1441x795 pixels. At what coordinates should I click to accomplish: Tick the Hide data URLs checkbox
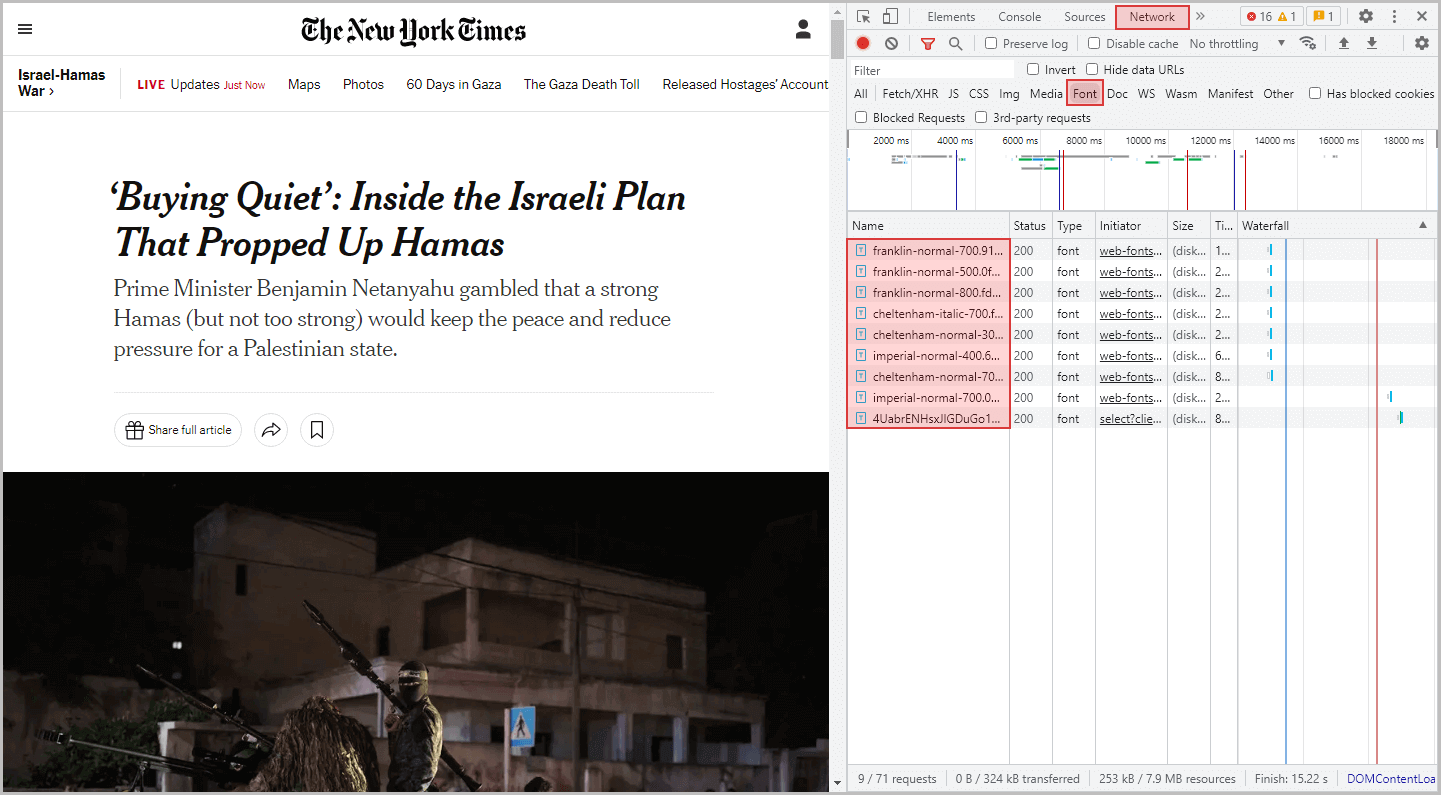pos(1092,69)
